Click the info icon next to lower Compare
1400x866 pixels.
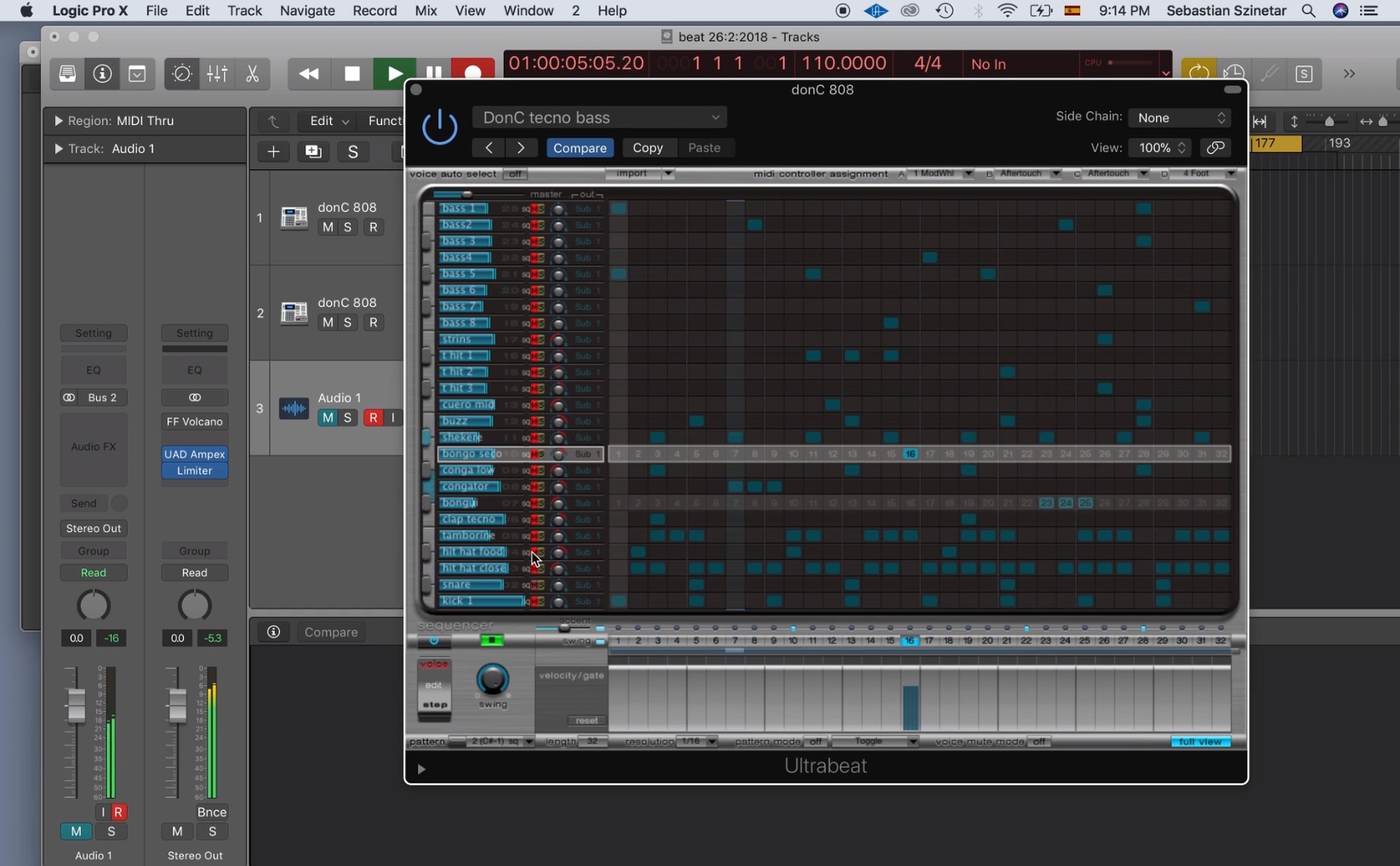pyautogui.click(x=273, y=632)
